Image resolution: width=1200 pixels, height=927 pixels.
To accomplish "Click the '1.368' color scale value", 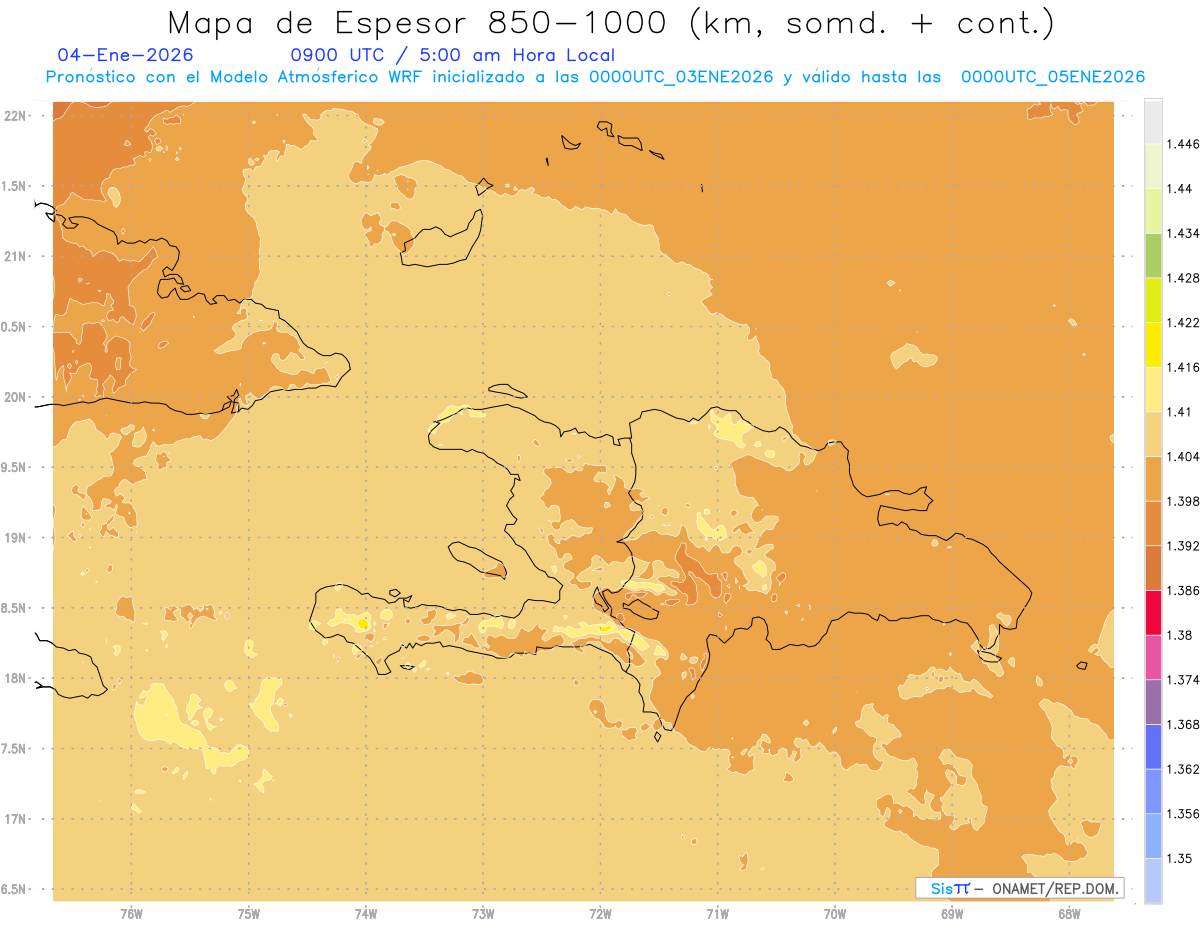I will [x=1182, y=725].
